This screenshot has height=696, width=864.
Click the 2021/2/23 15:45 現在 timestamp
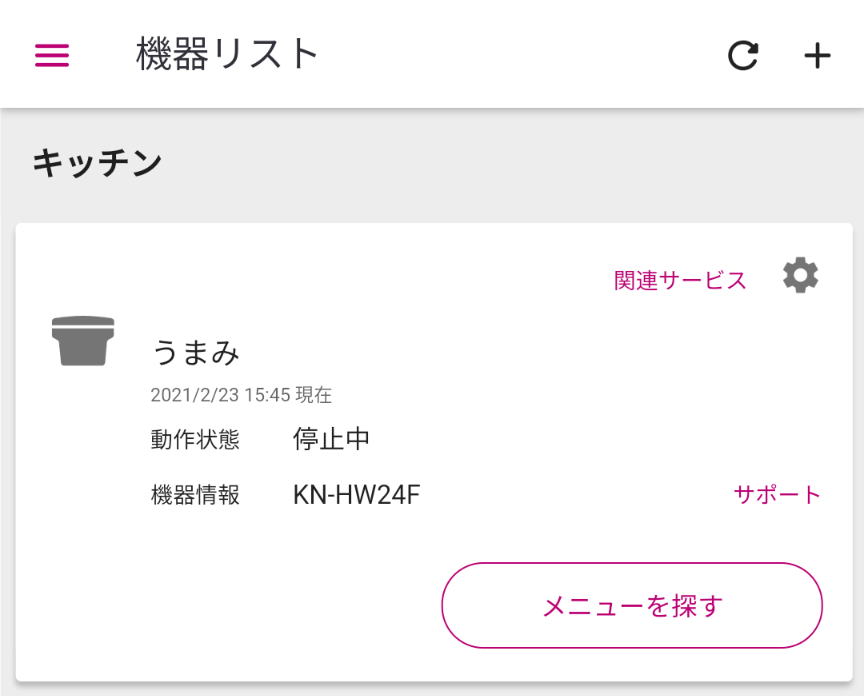[241, 395]
